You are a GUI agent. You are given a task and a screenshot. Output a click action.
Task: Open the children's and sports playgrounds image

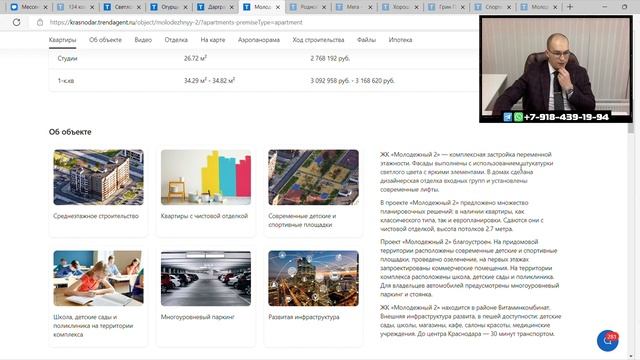tap(313, 177)
